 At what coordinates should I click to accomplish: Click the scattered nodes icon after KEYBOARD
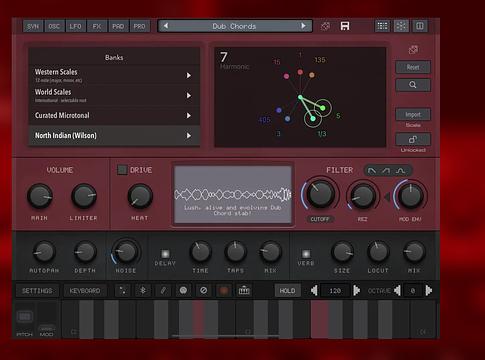click(x=123, y=291)
